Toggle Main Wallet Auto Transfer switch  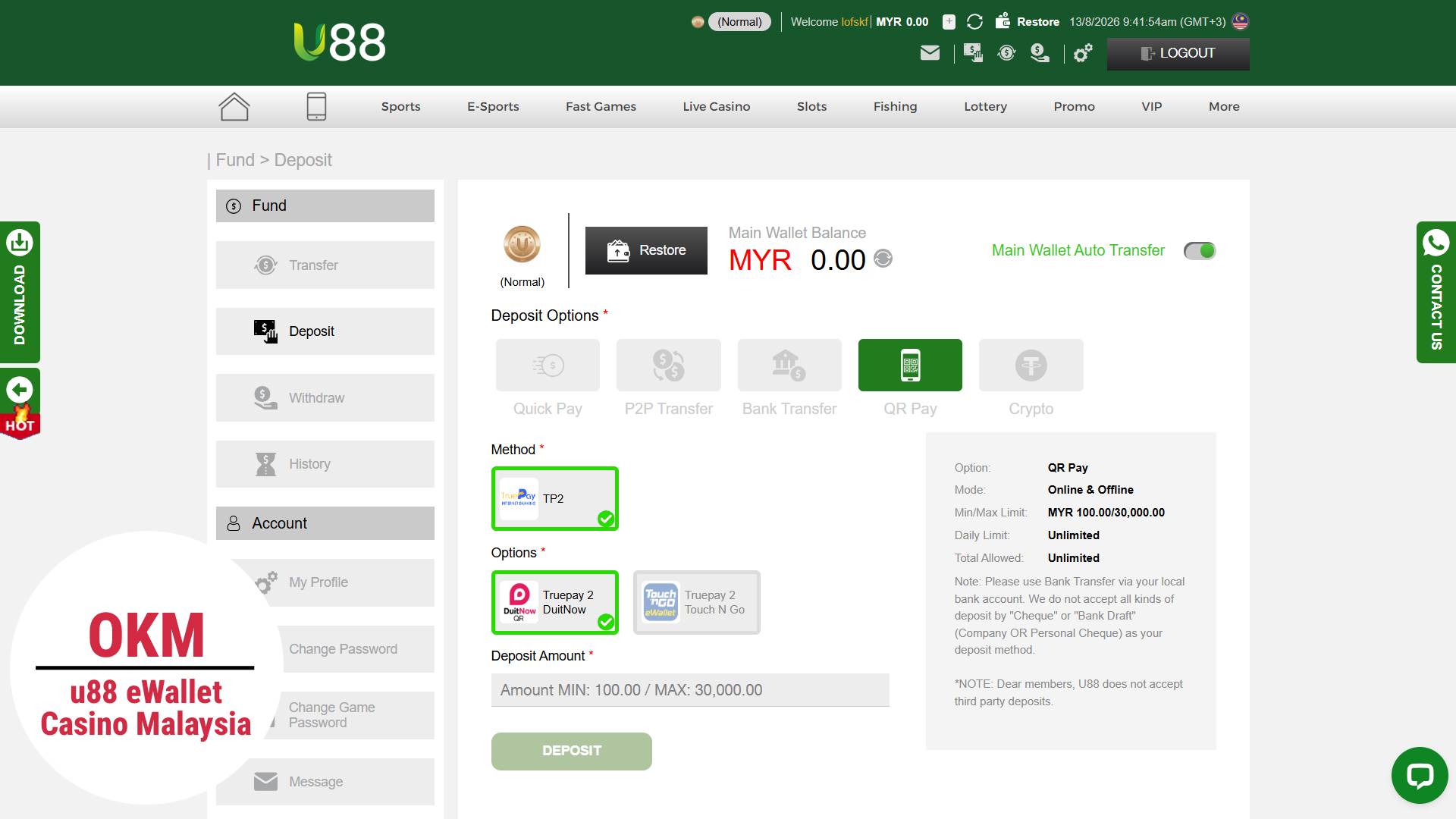[1200, 251]
